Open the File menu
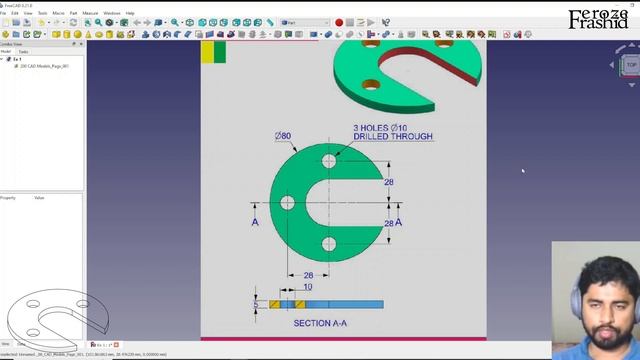The width and height of the screenshot is (640, 360). 3,13
